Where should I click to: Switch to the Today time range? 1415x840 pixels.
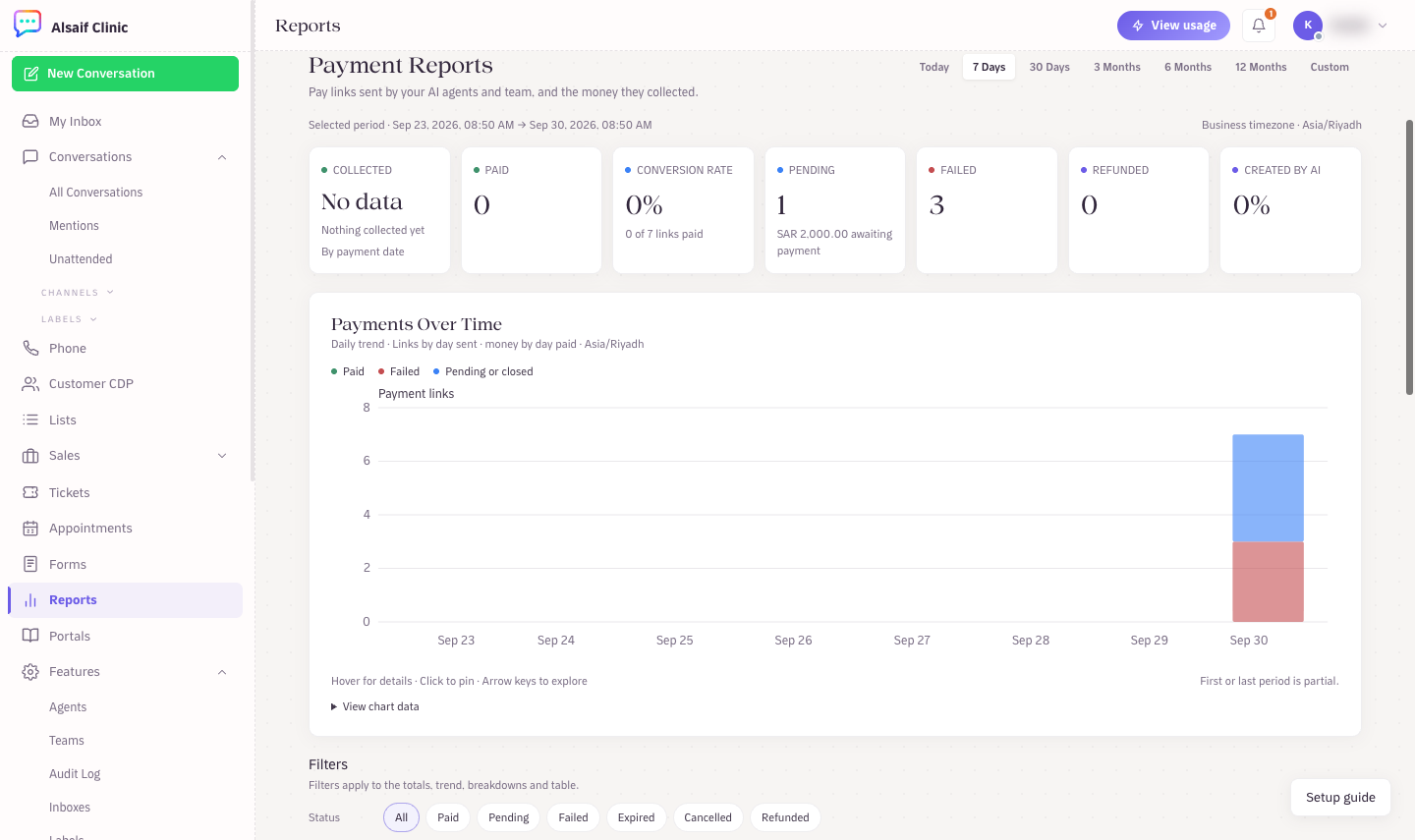pyautogui.click(x=934, y=67)
